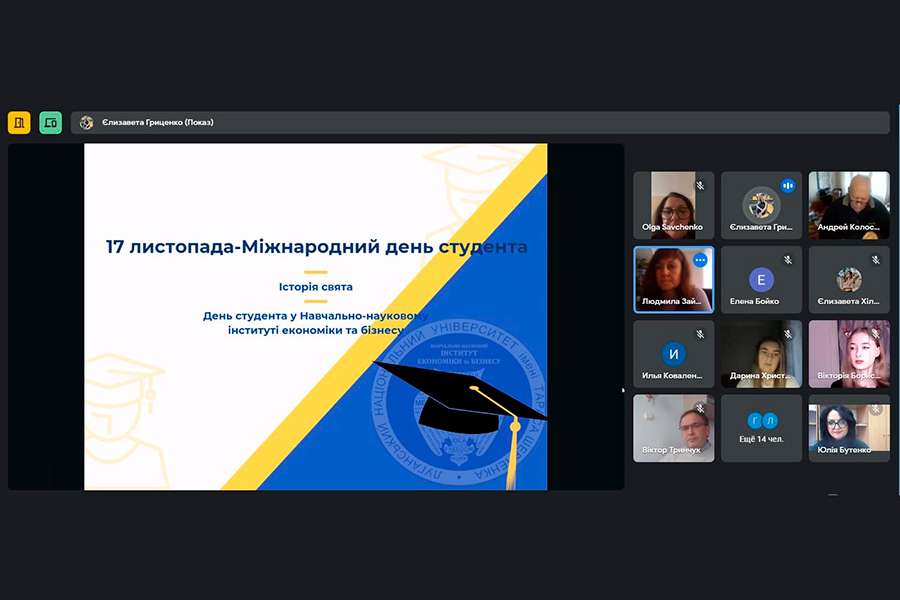Viewport: 900px width, 600px height.
Task: Click muted mic icon on Olga Savchenko tile
Action: (700, 186)
